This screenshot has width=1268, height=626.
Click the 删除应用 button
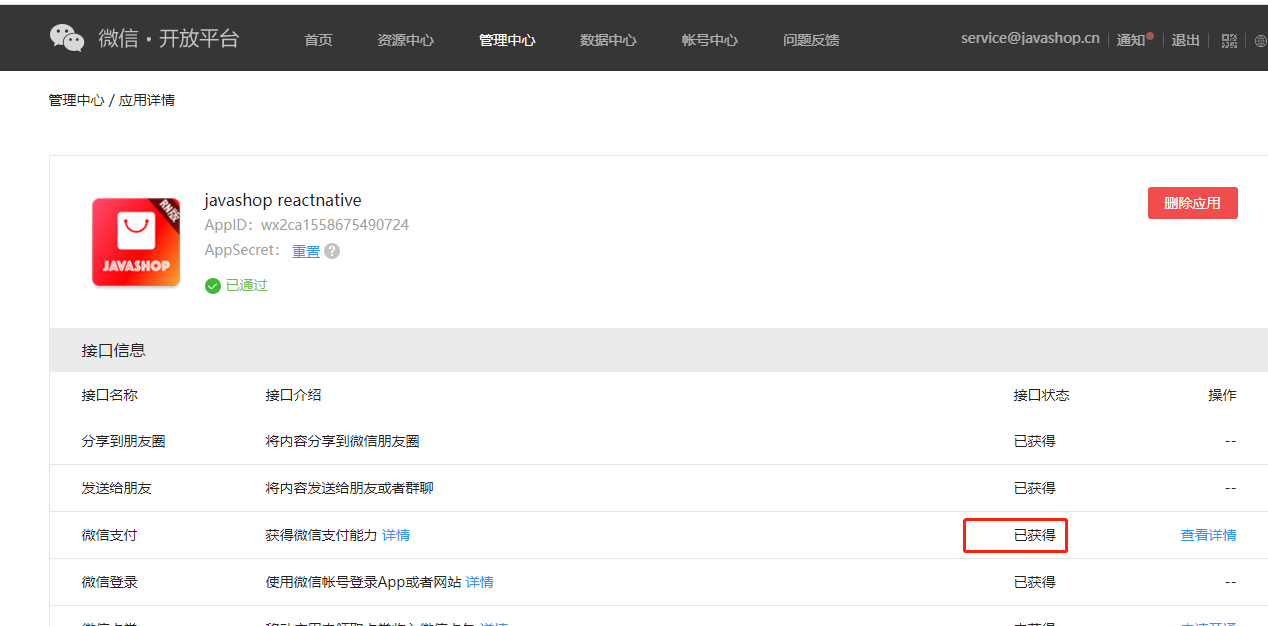(1192, 203)
